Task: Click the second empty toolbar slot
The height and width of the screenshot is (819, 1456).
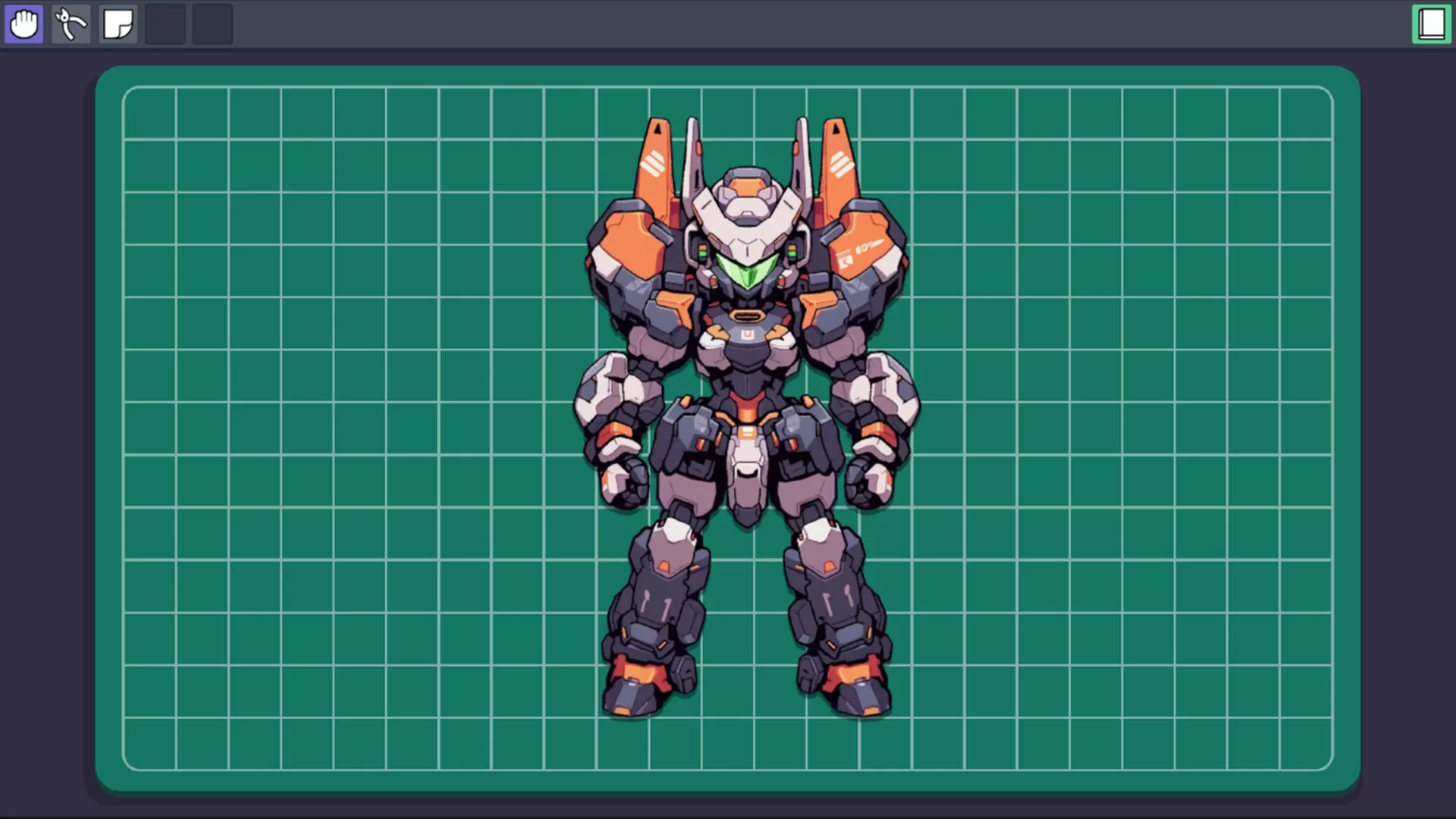Action: click(x=212, y=24)
